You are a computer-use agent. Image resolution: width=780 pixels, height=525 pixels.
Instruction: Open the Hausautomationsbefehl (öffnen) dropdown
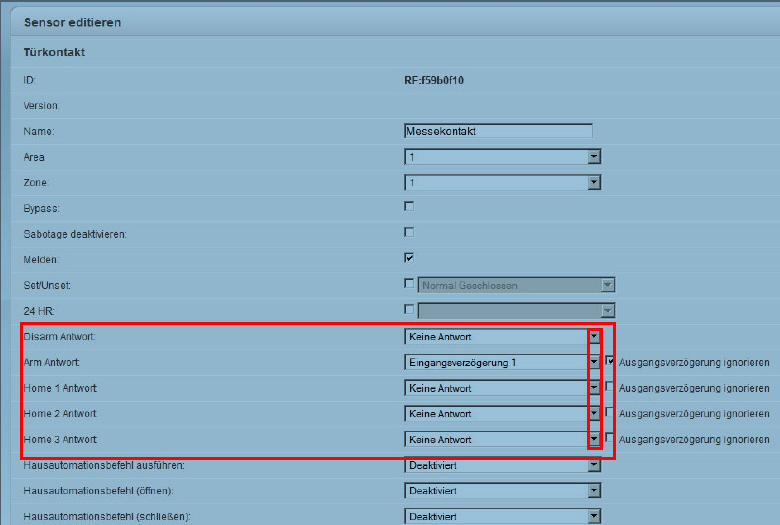click(x=594, y=490)
